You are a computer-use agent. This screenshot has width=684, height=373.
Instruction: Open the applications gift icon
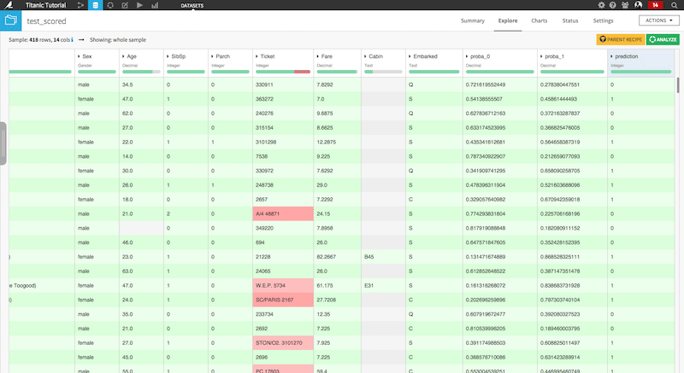pyautogui.click(x=625, y=5)
